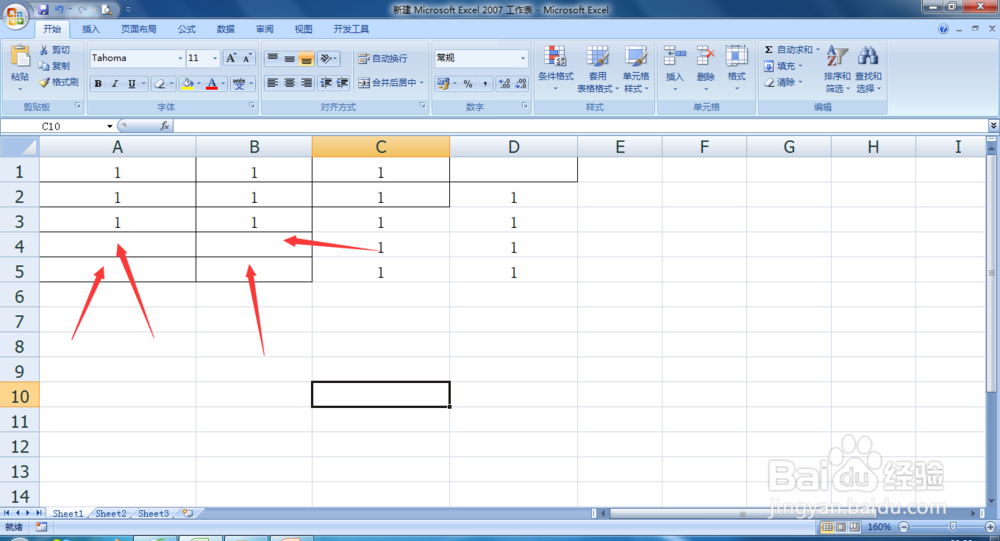Expand the font group dialog launcher
The height and width of the screenshot is (541, 1000).
(252, 106)
